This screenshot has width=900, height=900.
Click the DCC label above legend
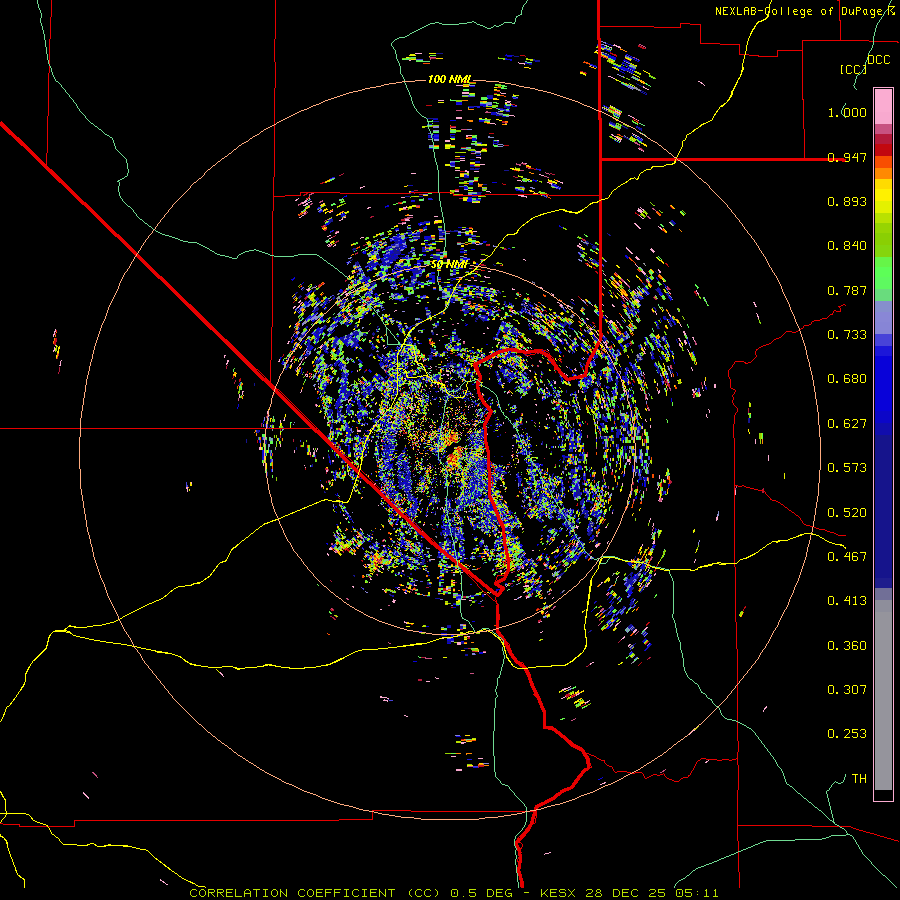click(x=879, y=60)
